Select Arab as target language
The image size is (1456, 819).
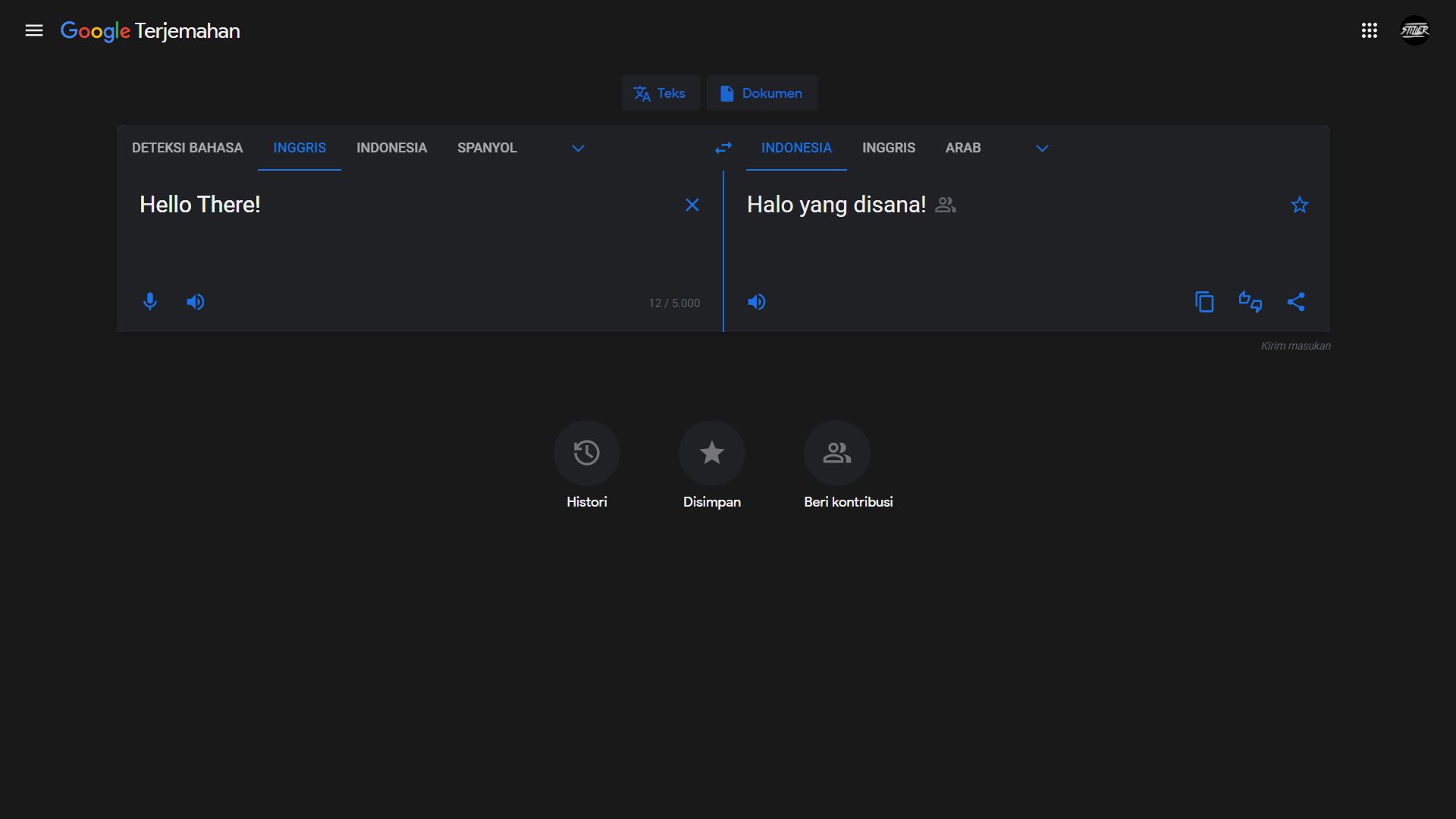click(963, 148)
